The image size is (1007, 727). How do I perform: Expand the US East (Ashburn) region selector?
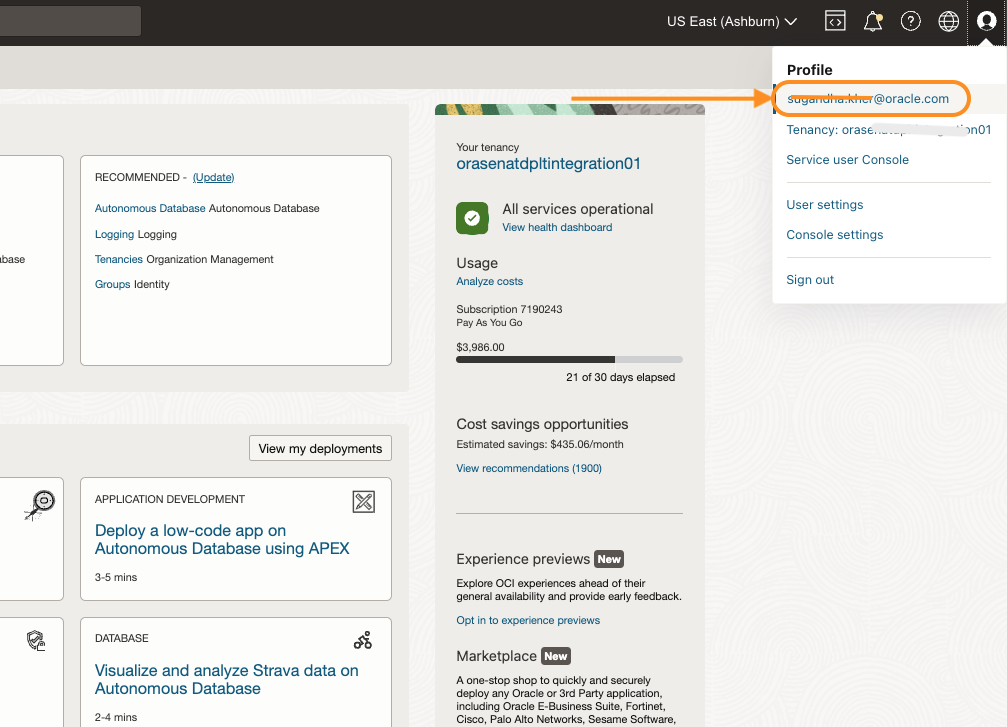[x=731, y=21]
